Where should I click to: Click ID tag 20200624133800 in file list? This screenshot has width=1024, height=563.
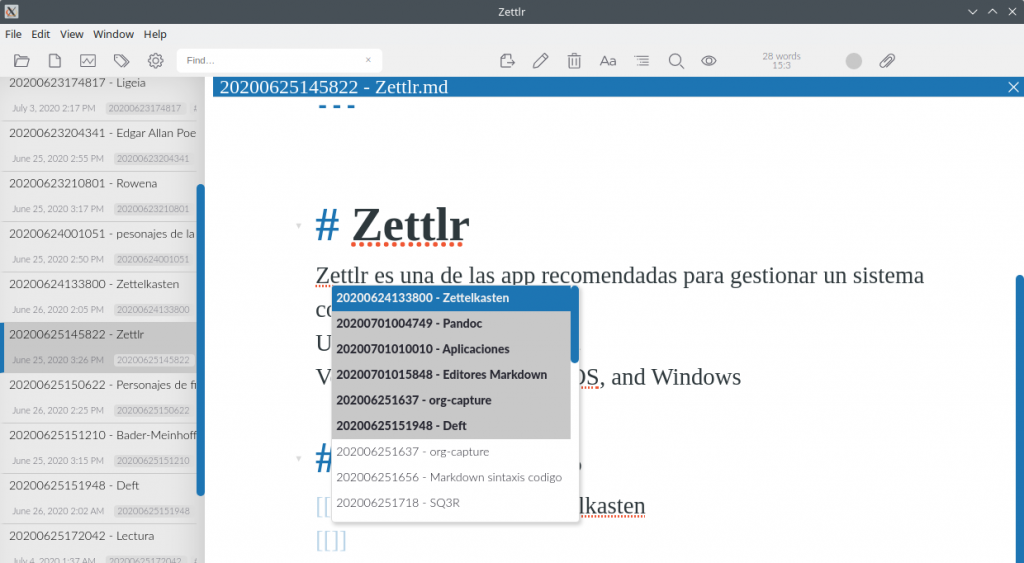click(153, 310)
